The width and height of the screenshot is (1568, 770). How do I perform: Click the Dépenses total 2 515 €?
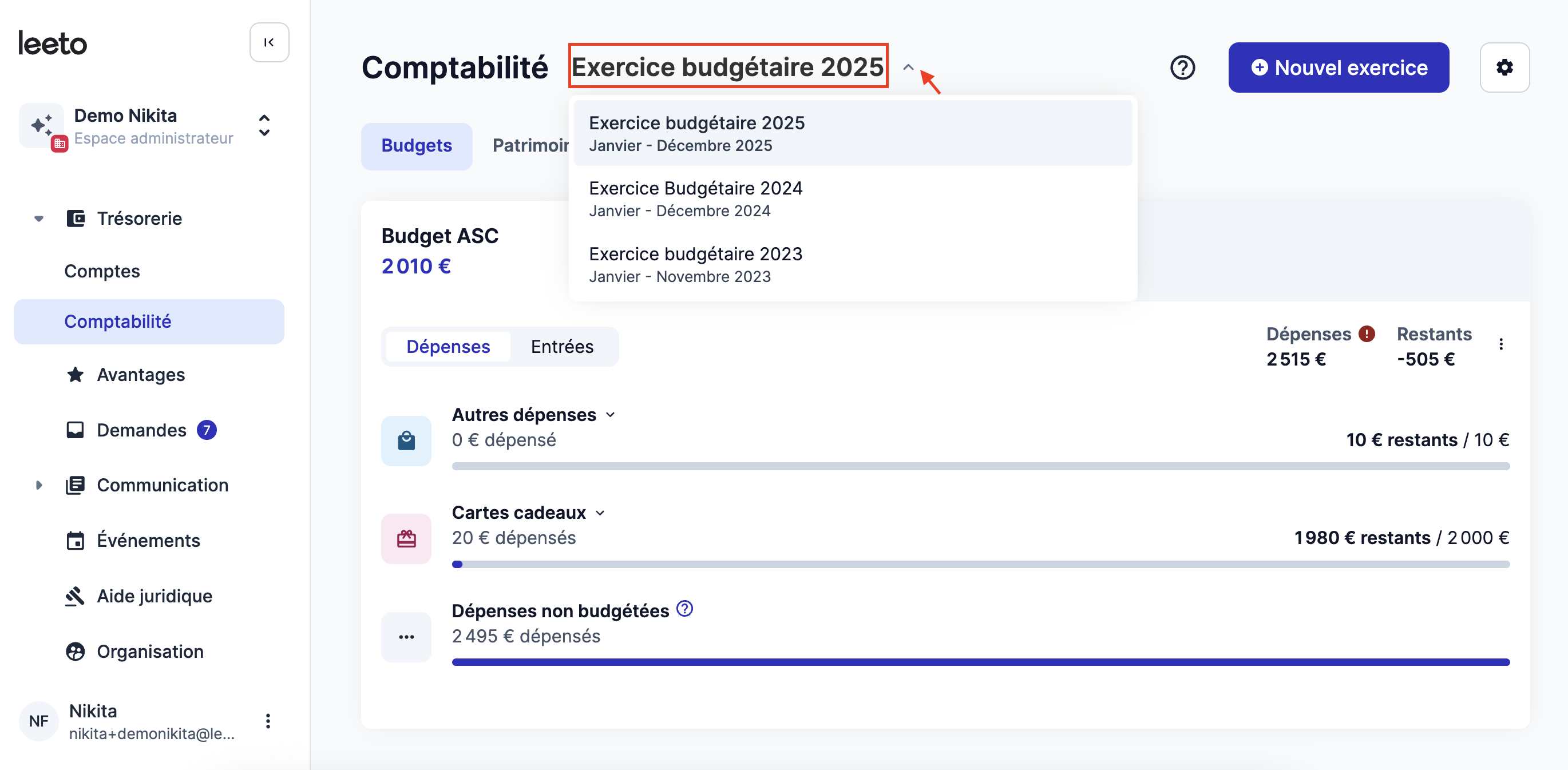coord(1296,360)
